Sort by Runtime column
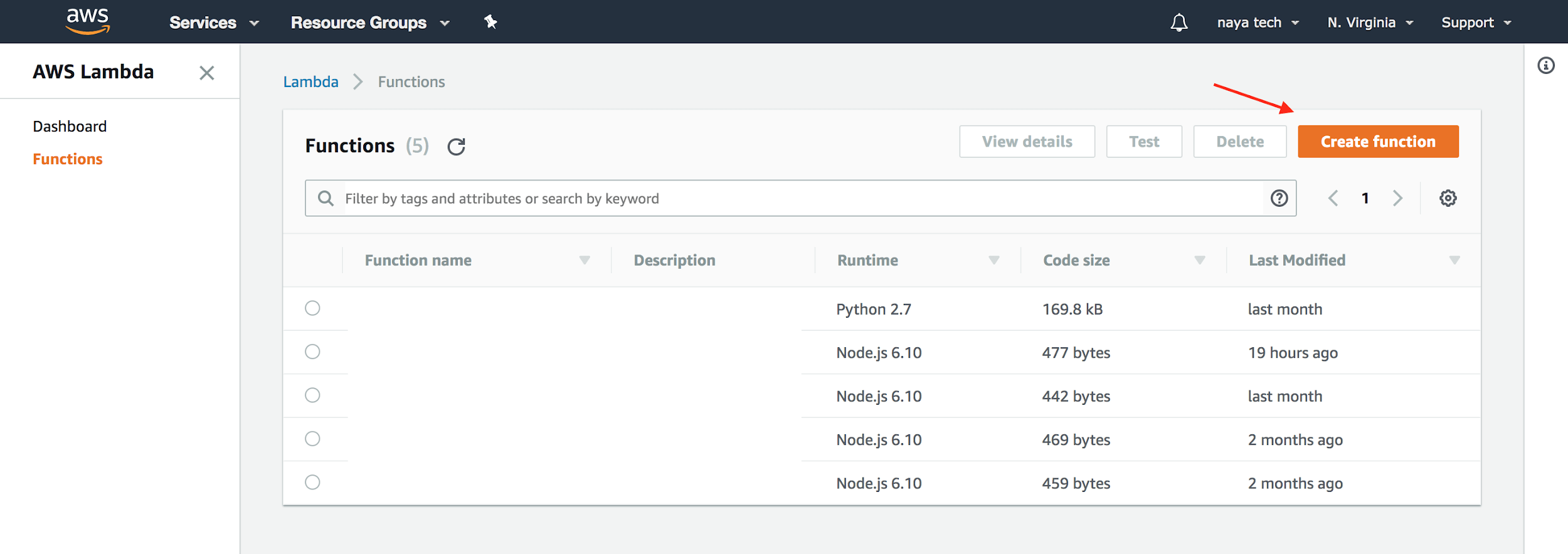The width and height of the screenshot is (1568, 554). pyautogui.click(x=994, y=260)
